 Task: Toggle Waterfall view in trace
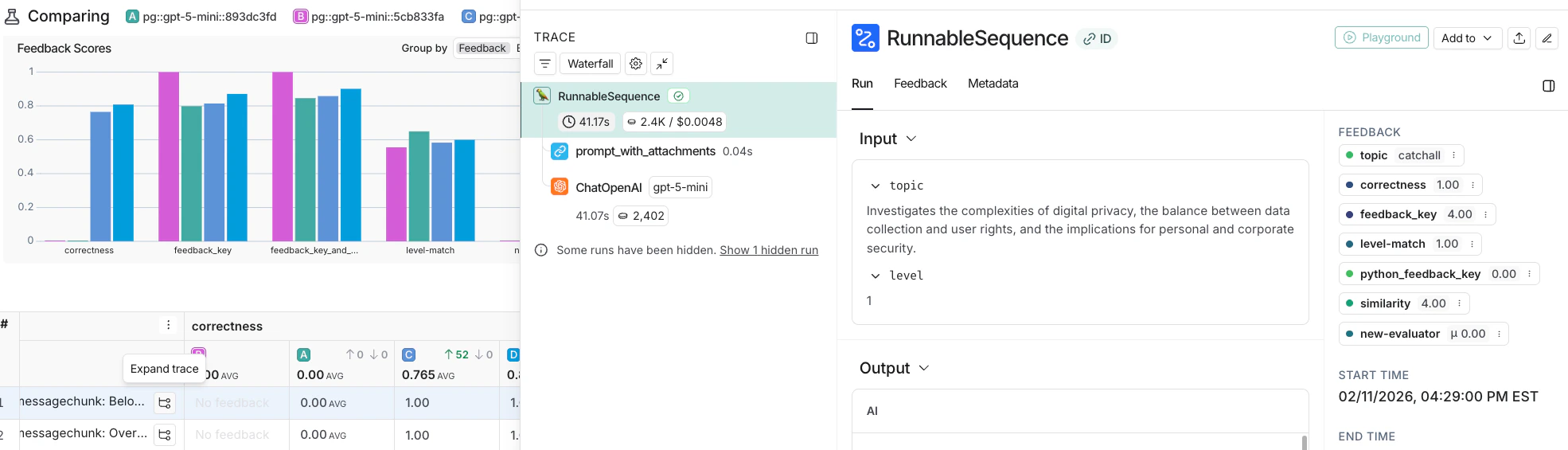[590, 64]
